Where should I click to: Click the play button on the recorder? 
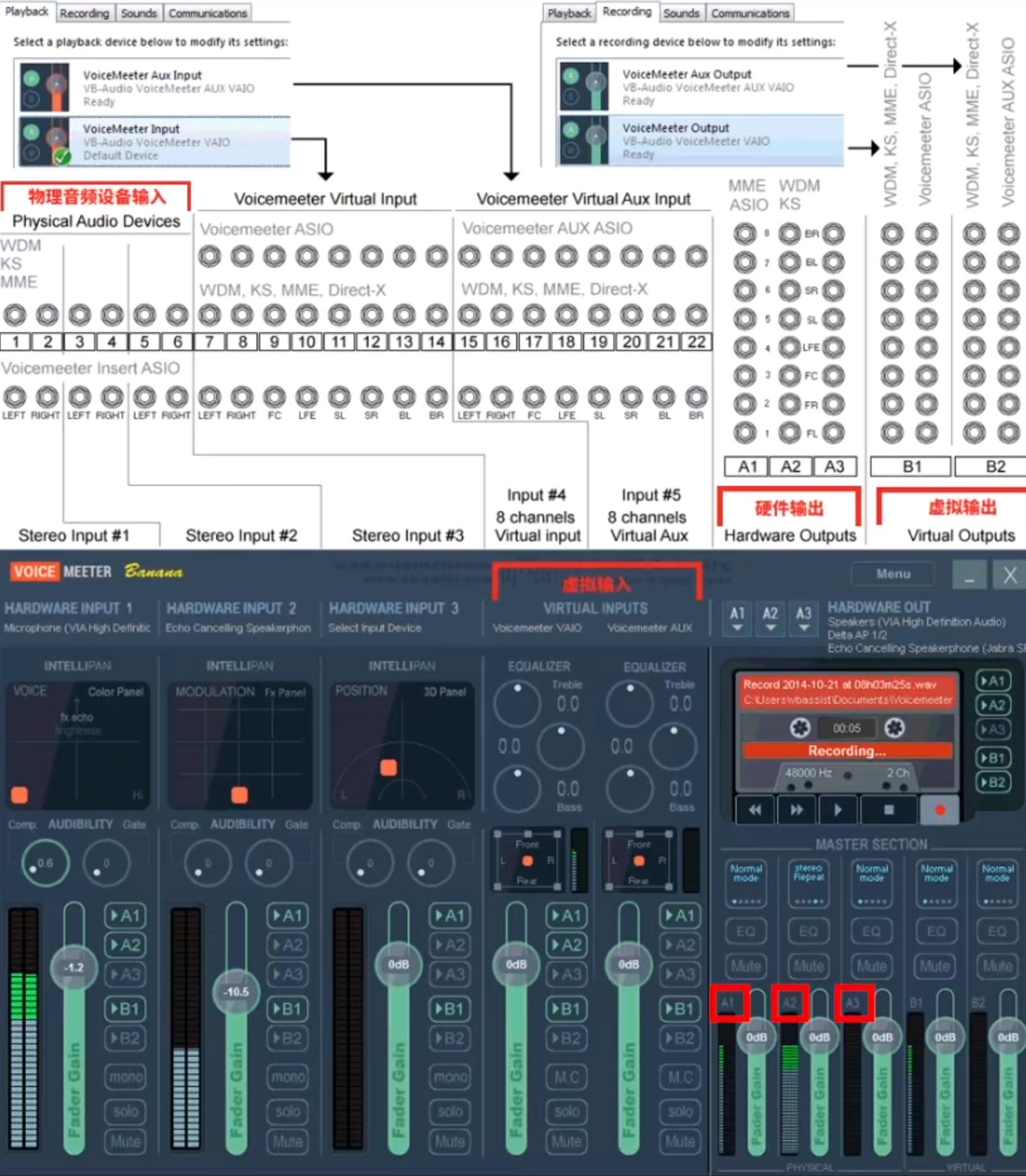pos(837,810)
